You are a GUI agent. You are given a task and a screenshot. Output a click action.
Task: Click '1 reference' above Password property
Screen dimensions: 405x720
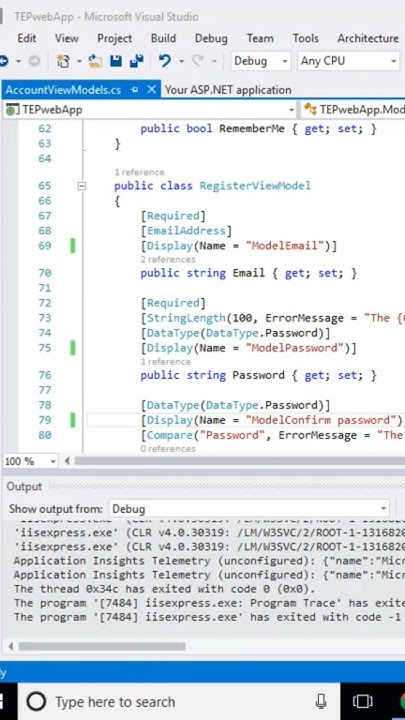click(x=165, y=361)
